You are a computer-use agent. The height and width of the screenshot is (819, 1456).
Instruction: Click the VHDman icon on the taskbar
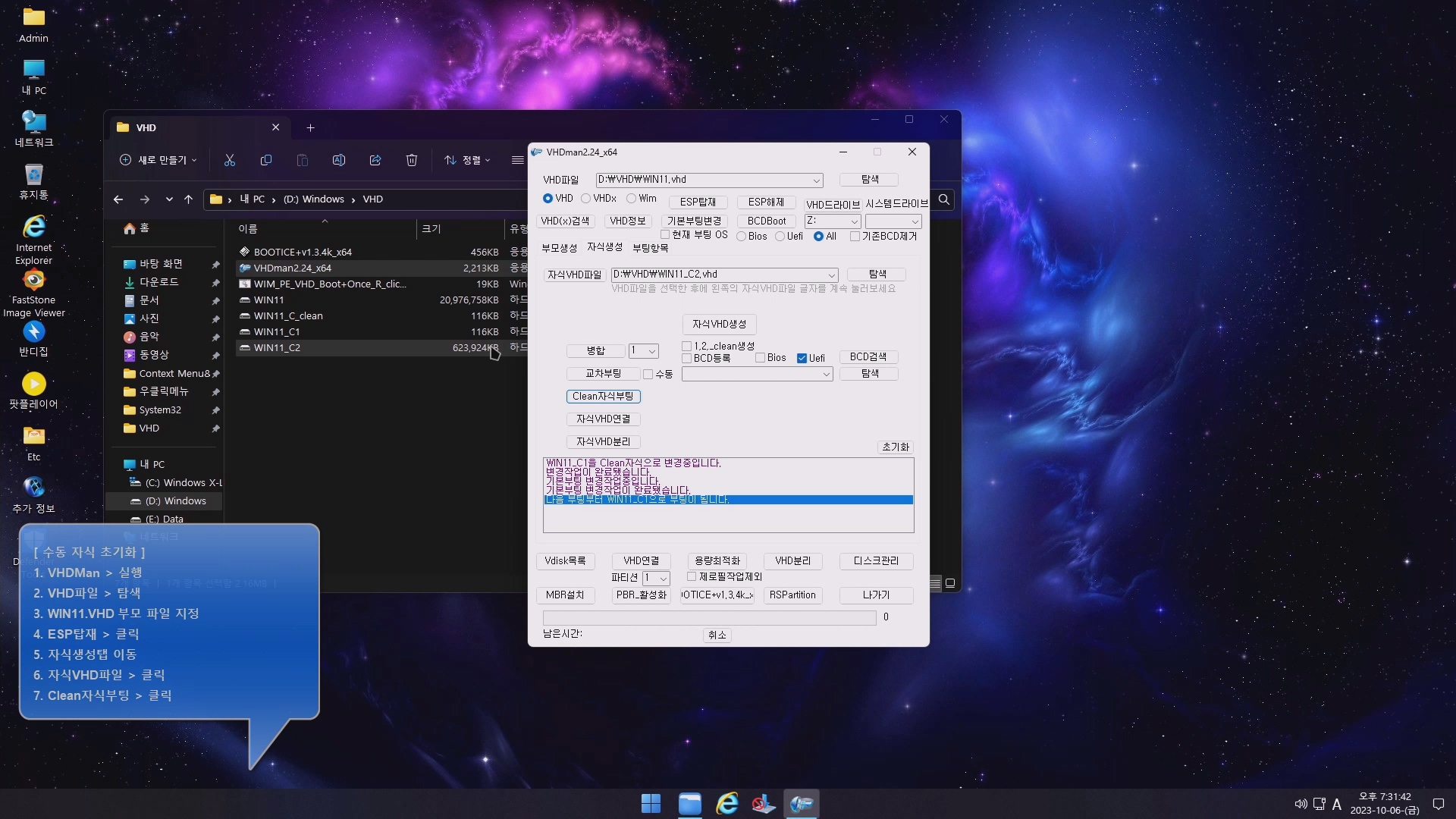tap(802, 804)
